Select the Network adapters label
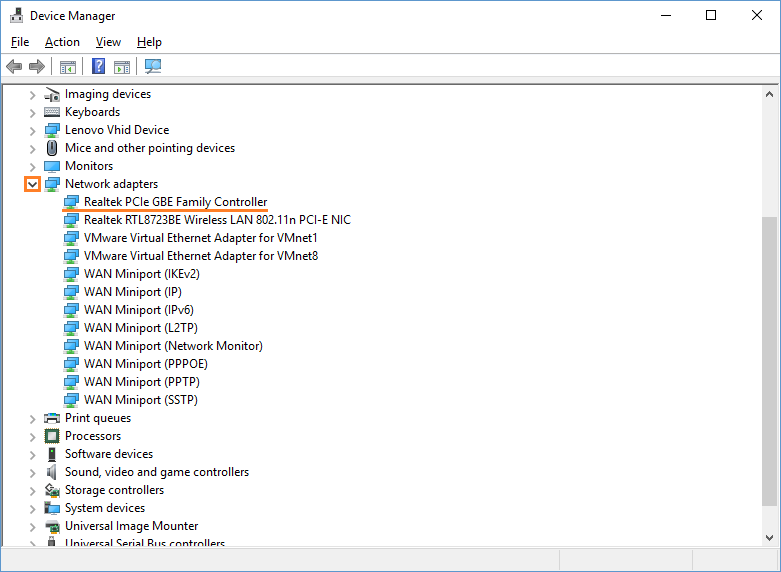The height and width of the screenshot is (572, 781). click(x=111, y=184)
